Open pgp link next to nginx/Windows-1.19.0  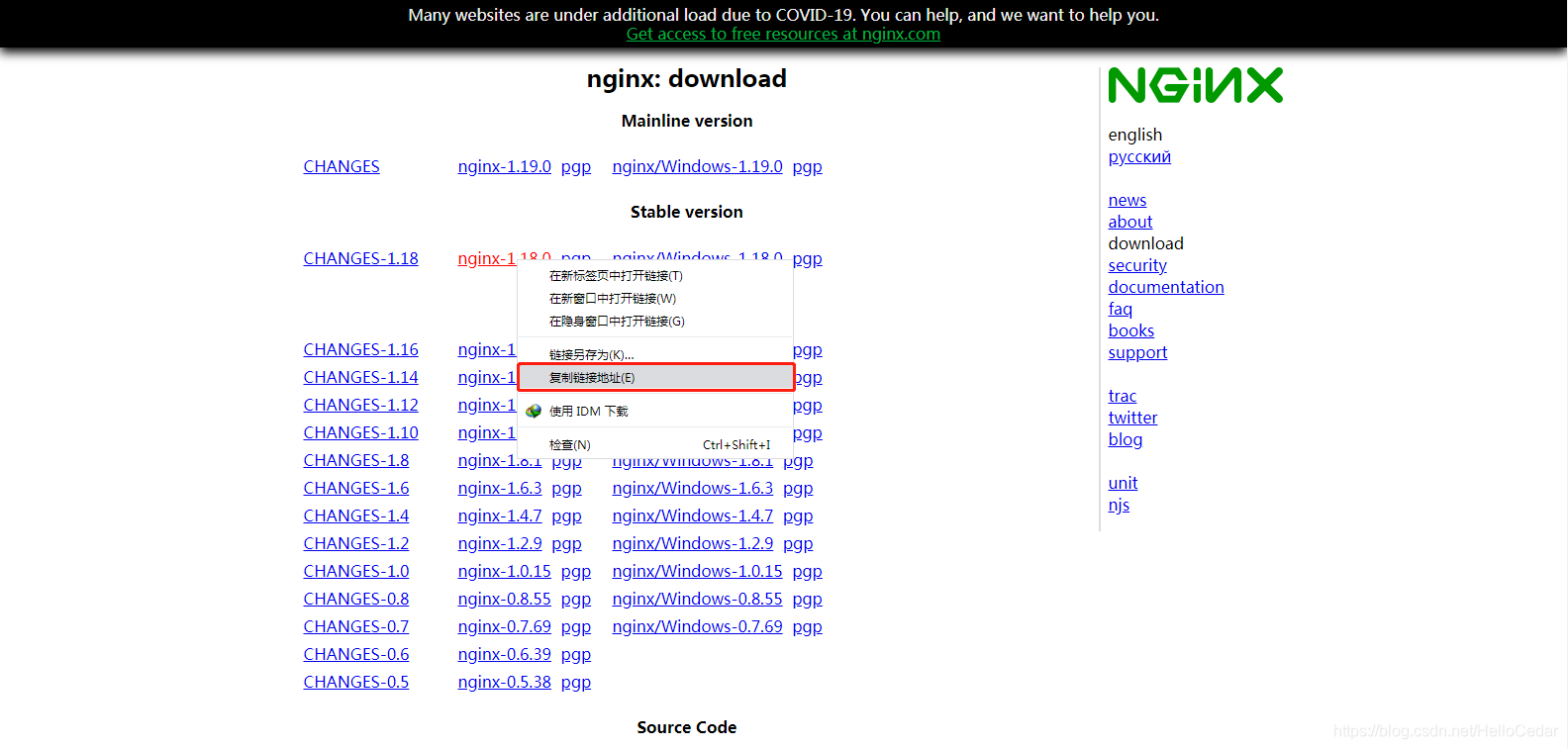pos(808,166)
